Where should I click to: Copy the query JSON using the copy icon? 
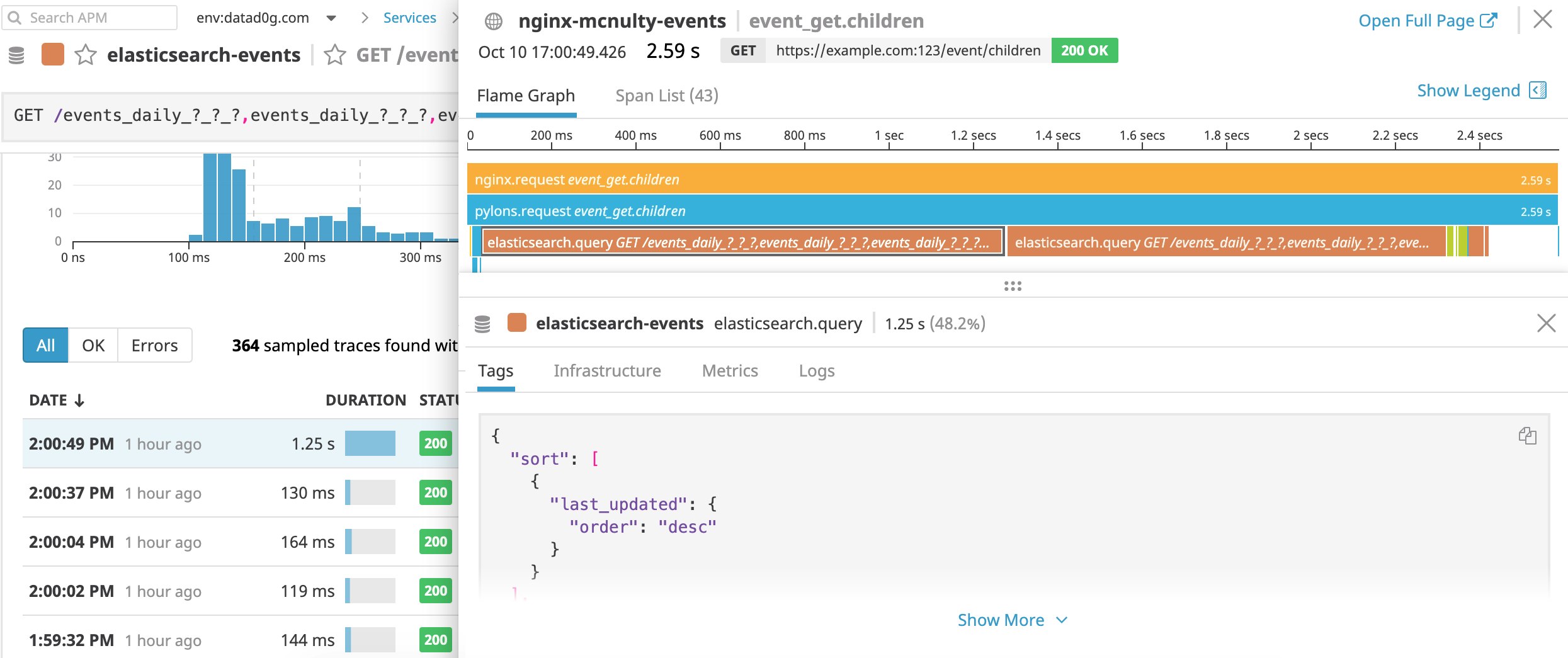click(1527, 436)
